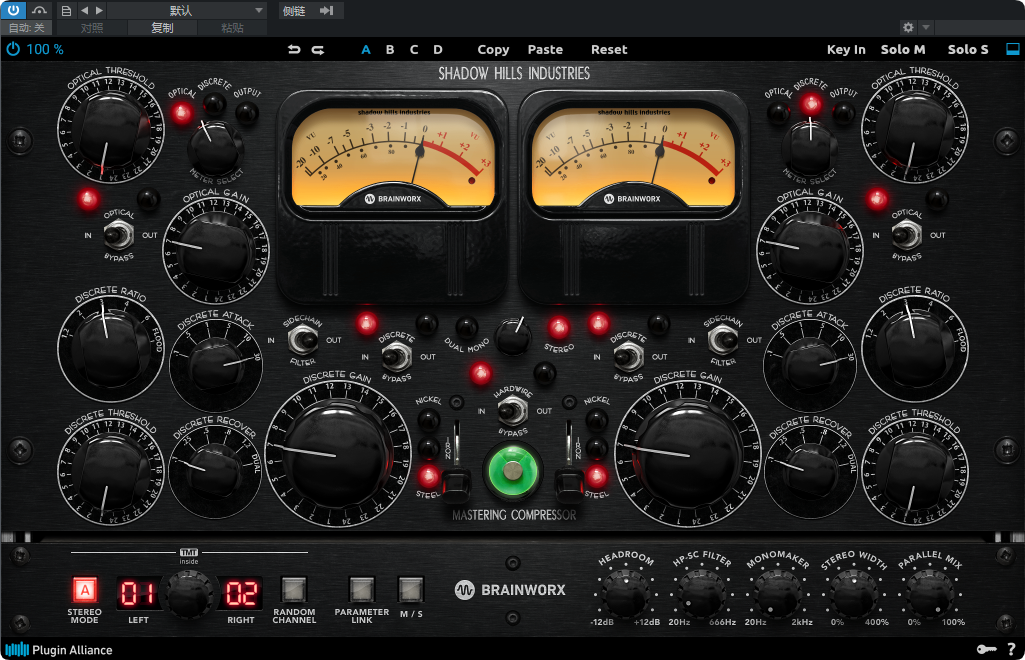The image size is (1025, 660).
Task: Click the Parallel Mix knob
Action: pyautogui.click(x=929, y=593)
